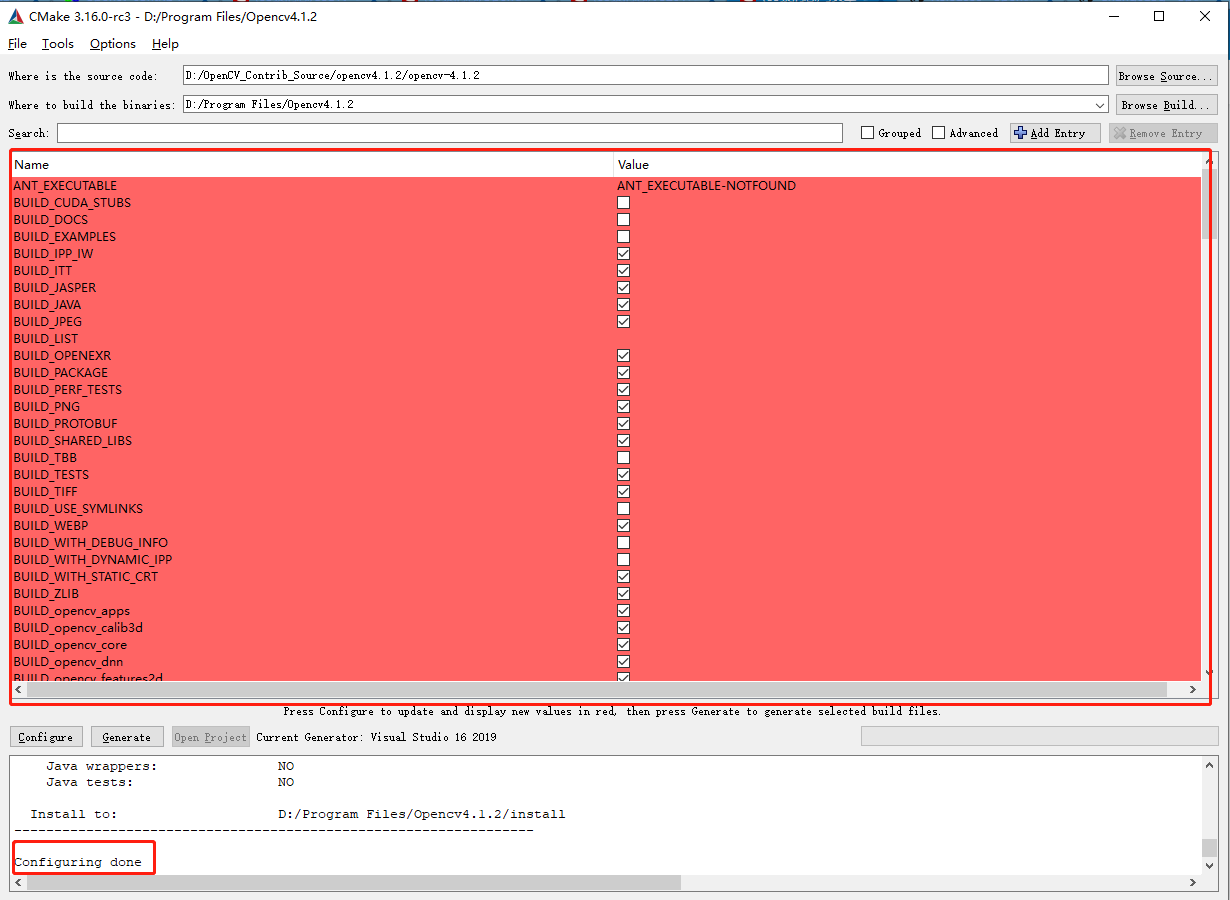Click inside the Search field
Image resolution: width=1230 pixels, height=900 pixels.
coord(450,132)
